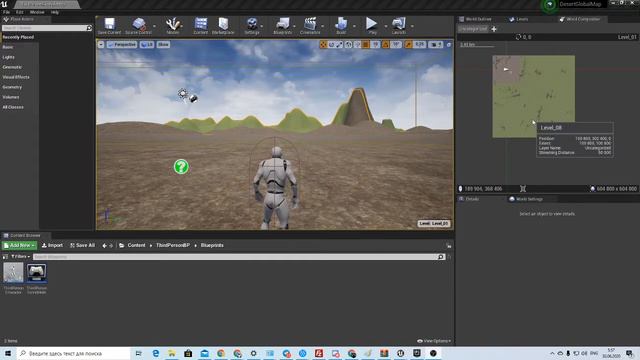The width and height of the screenshot is (640, 360).
Task: Toggle rotation snapping in viewport
Action: (x=386, y=44)
